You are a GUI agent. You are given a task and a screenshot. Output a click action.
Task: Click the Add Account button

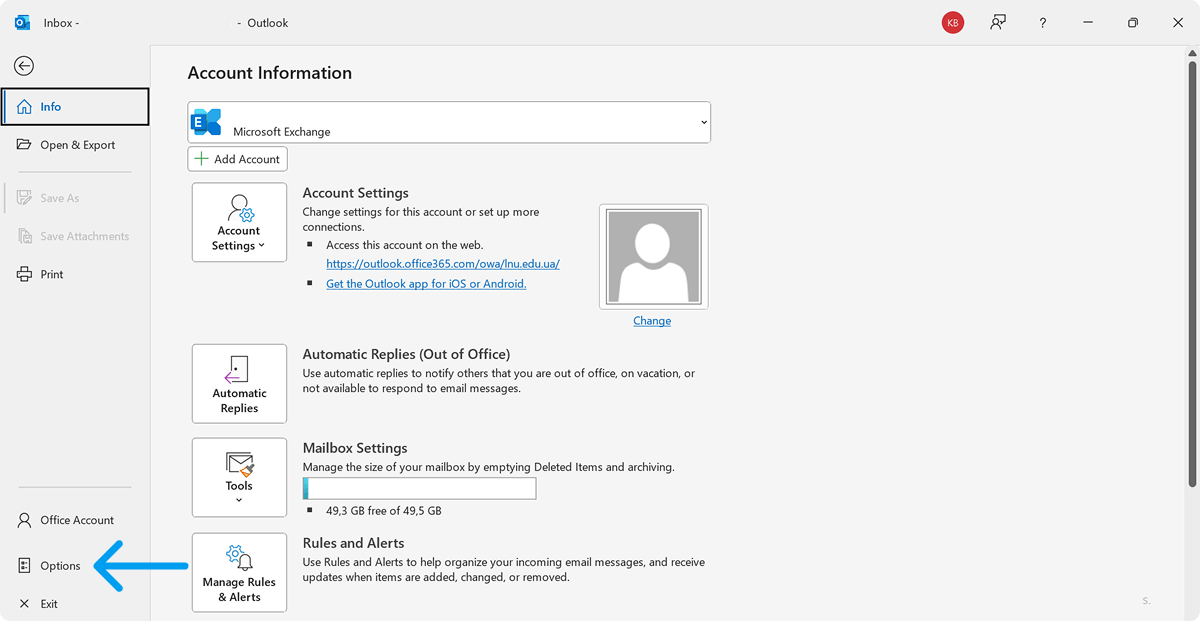[238, 159]
